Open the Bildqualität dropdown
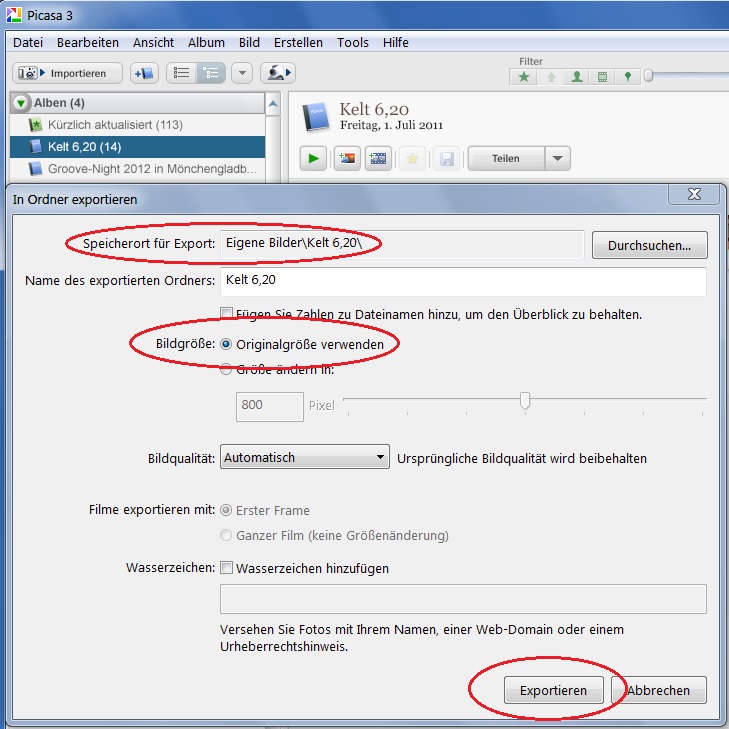 304,458
